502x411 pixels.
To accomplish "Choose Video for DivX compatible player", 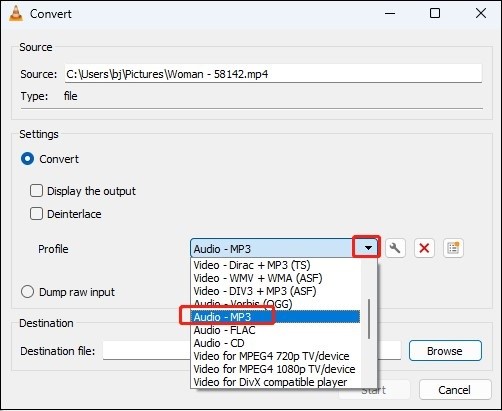I will tap(275, 382).
